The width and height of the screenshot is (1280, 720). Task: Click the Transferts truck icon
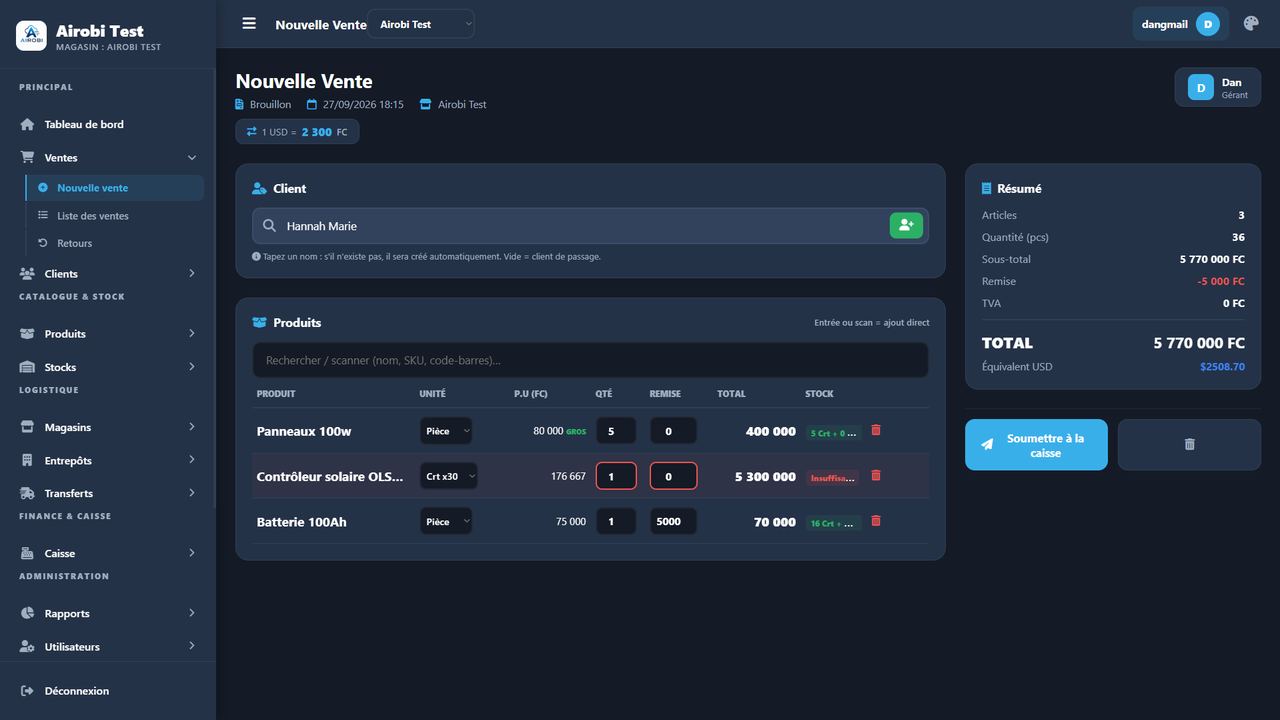28,493
